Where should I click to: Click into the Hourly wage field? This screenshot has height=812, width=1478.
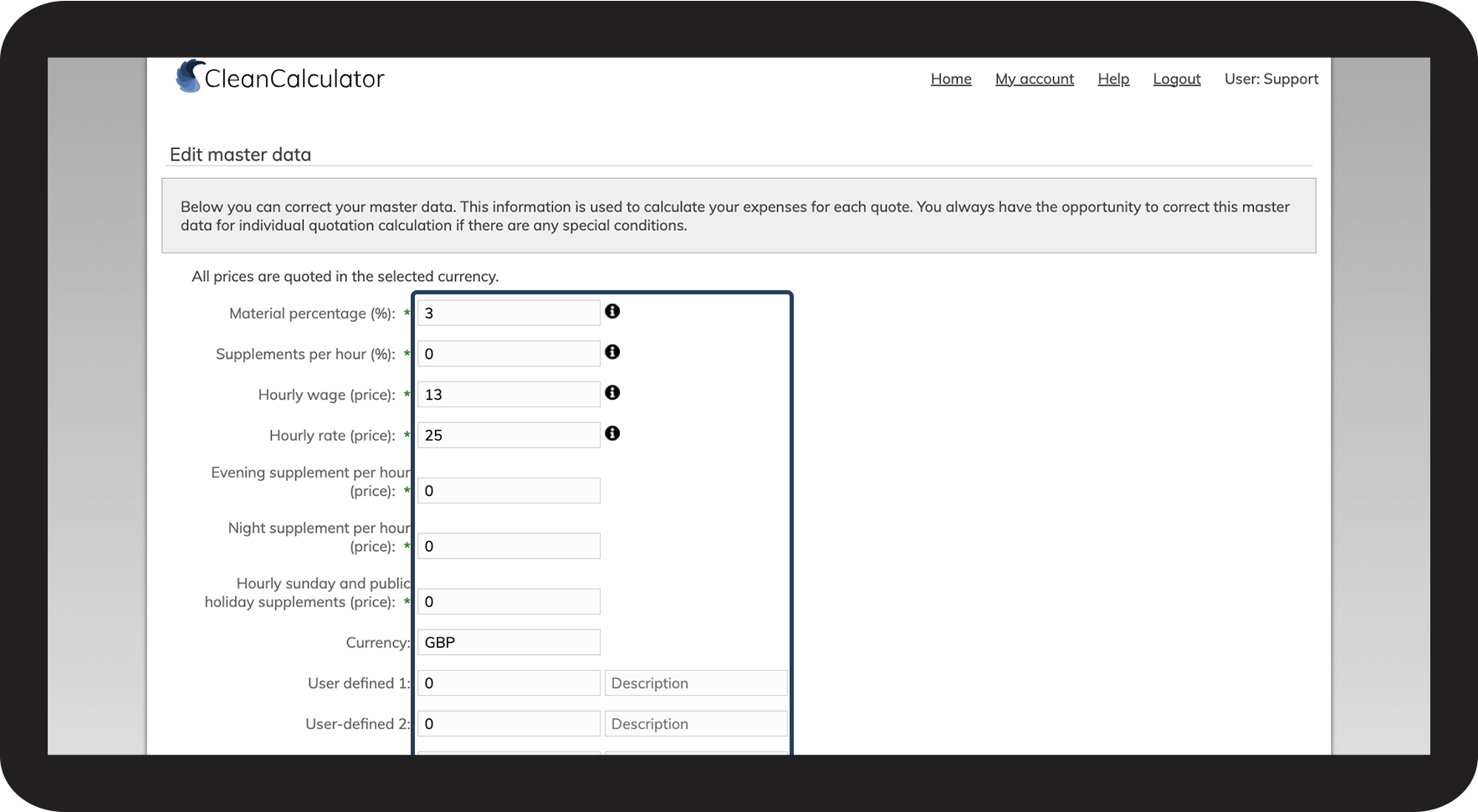(509, 394)
